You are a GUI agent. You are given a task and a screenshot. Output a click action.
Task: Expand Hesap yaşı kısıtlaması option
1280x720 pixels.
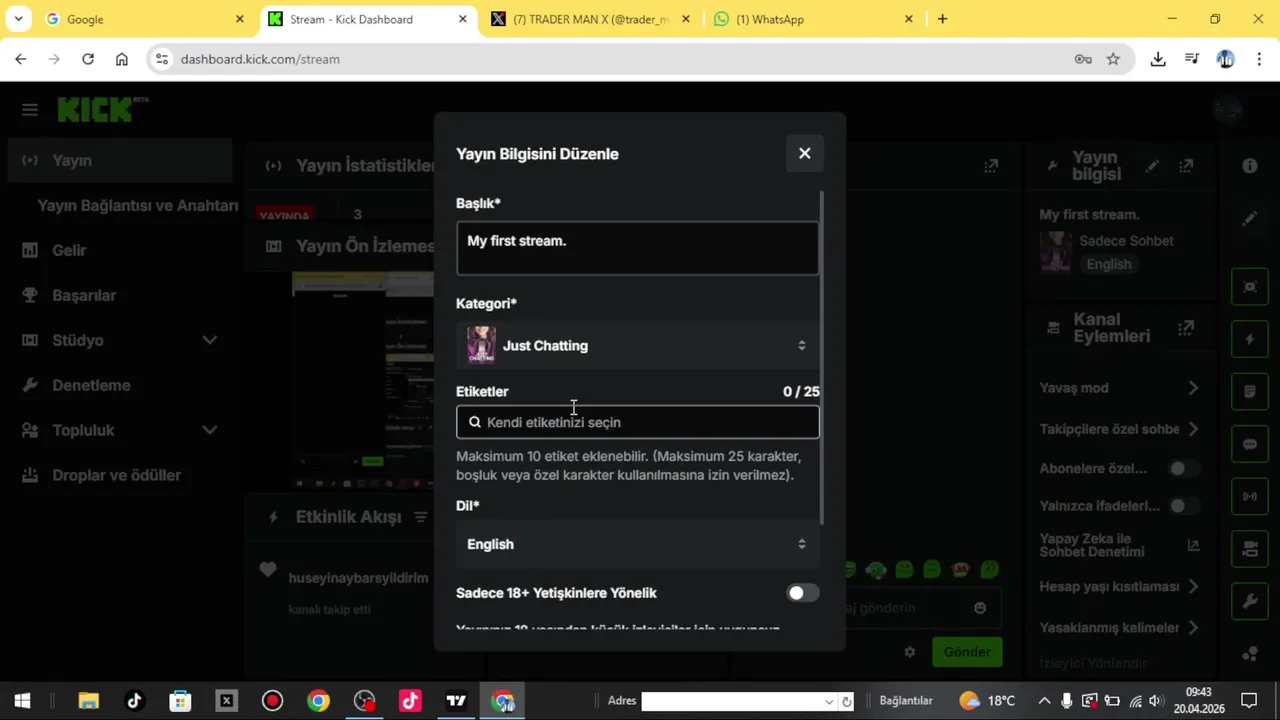(x=1193, y=586)
